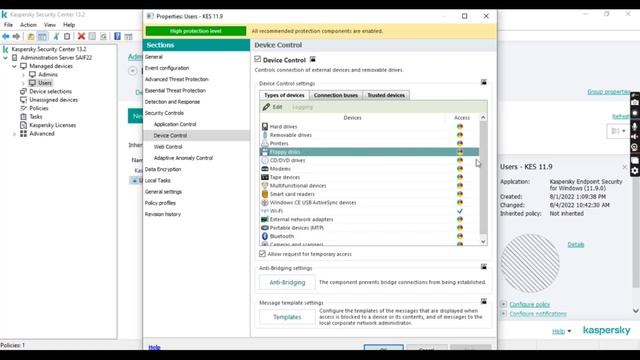The image size is (640, 360).
Task: Click the Bluetooth device icon
Action: click(265, 236)
